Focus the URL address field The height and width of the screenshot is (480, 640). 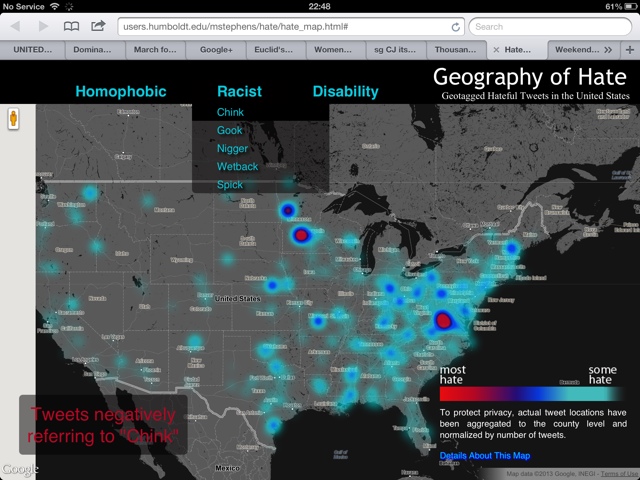(x=291, y=27)
